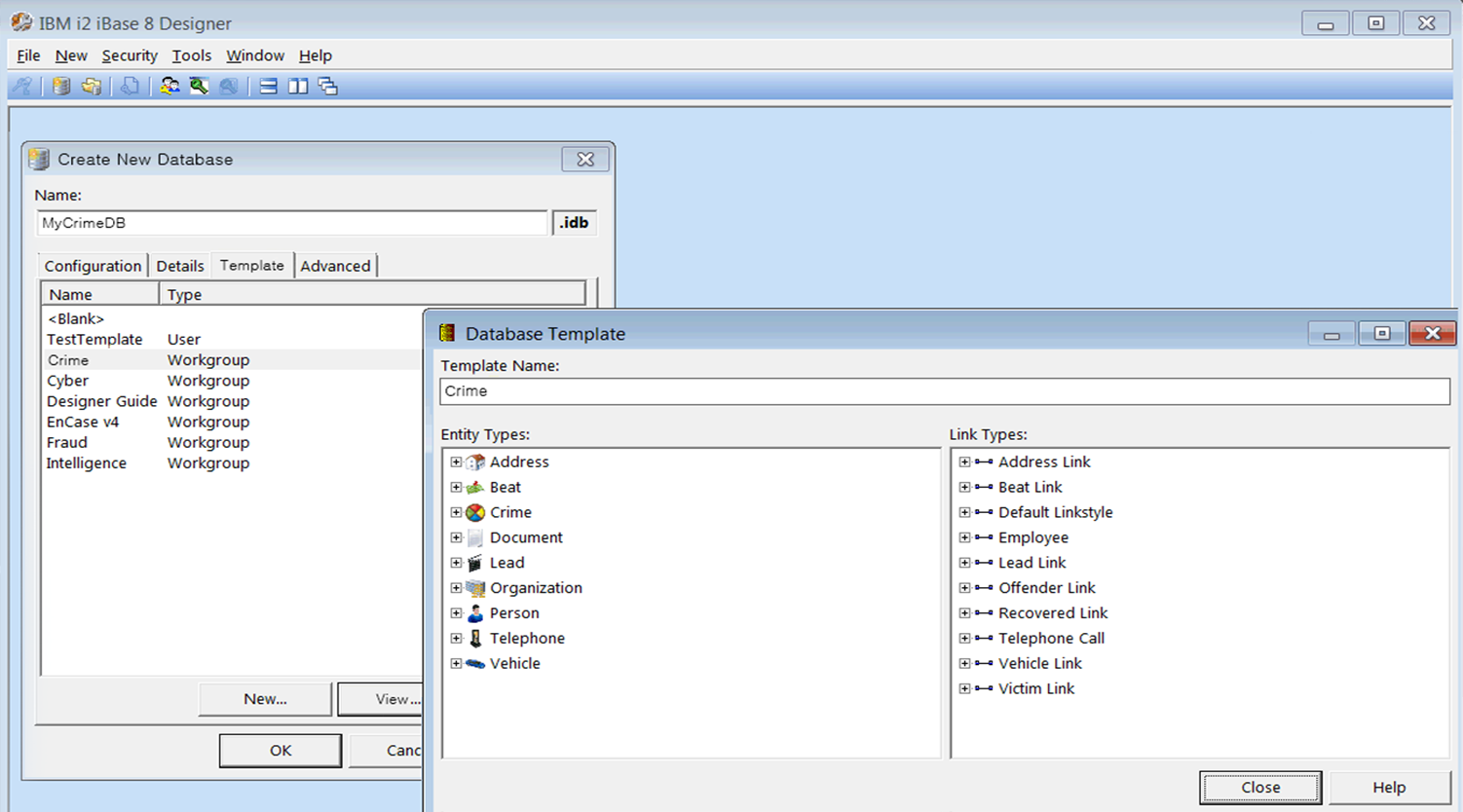Click OK in Create New Database
1463x812 pixels.
coord(281,751)
